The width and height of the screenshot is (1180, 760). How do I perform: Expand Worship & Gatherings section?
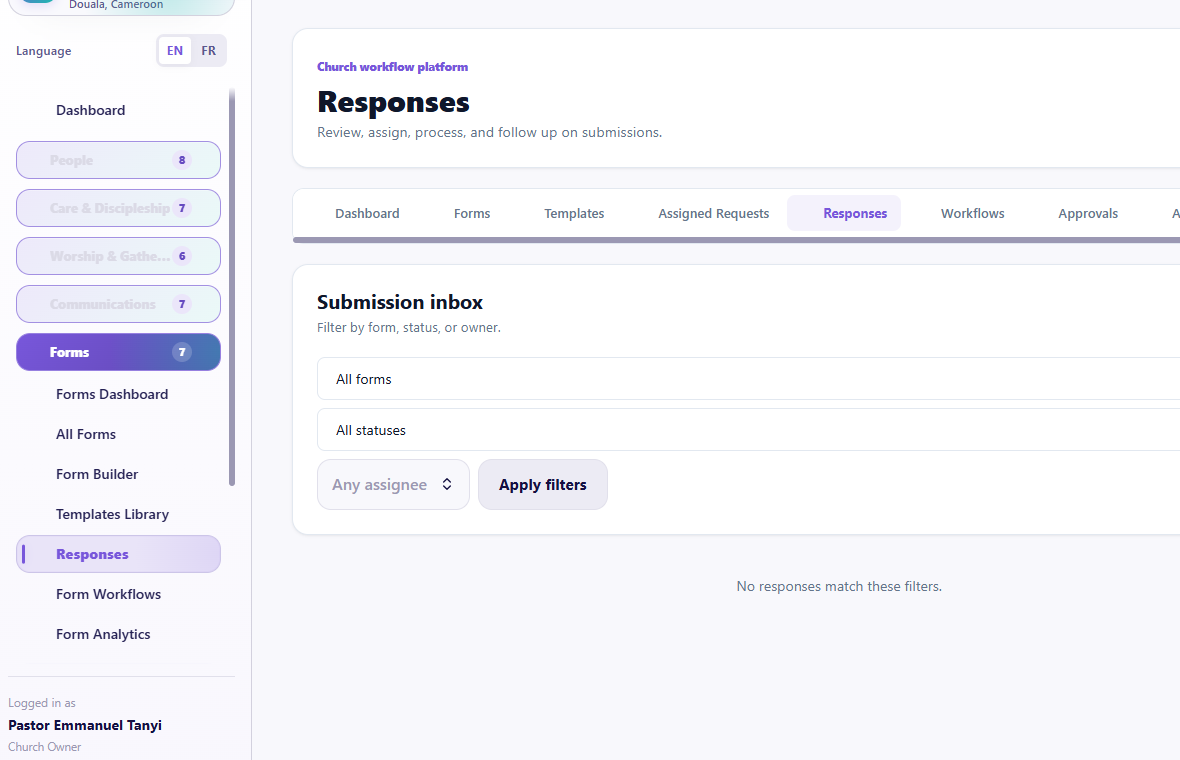(x=118, y=257)
